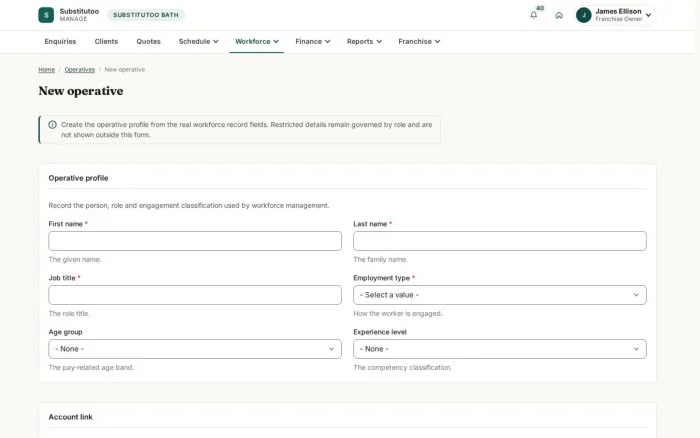Open the Finance dropdown menu

click(x=312, y=42)
